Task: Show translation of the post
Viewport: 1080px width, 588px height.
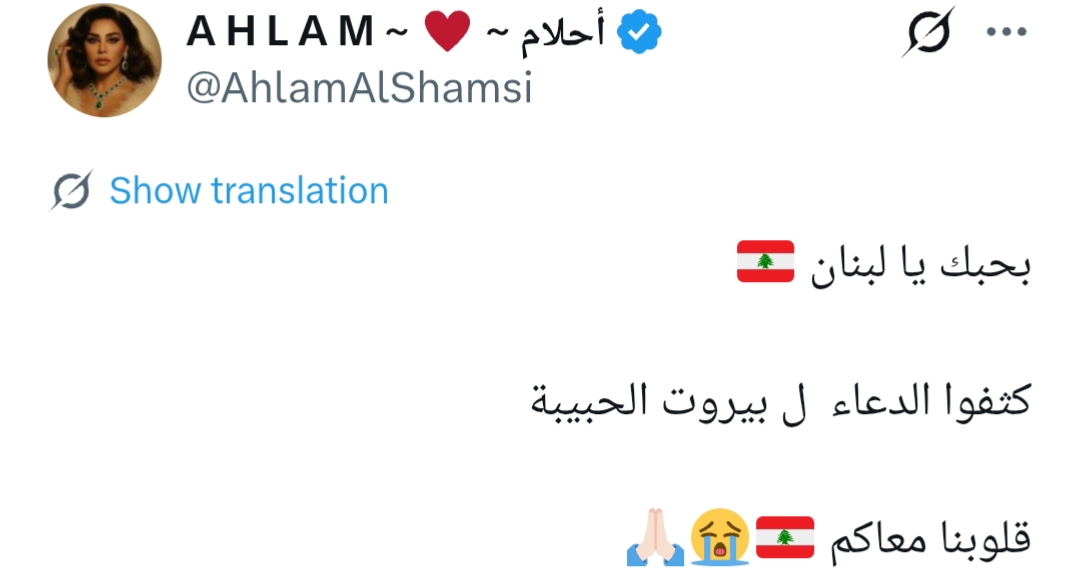Action: click(248, 190)
